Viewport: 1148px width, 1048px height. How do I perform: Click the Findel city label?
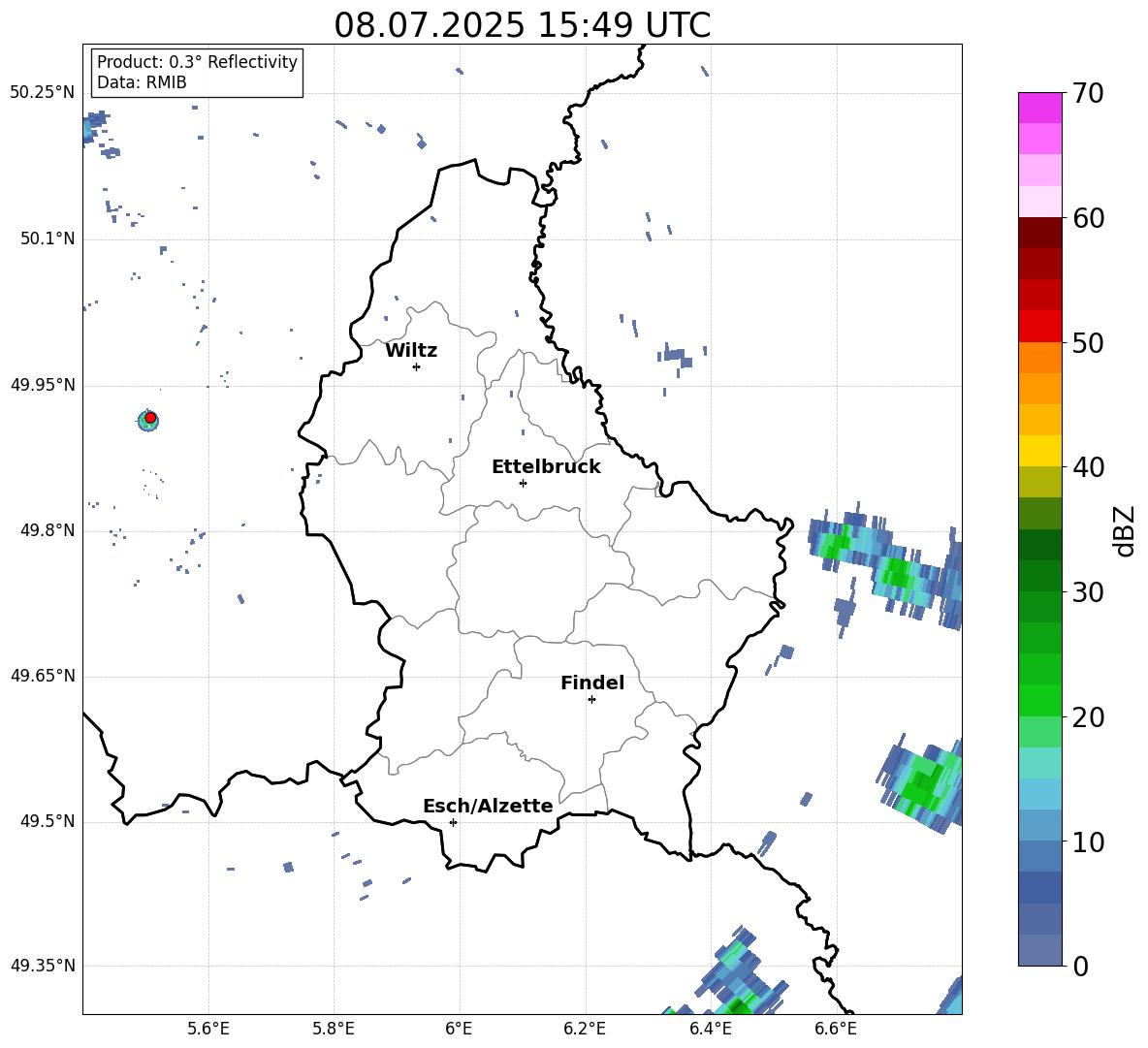tap(592, 683)
